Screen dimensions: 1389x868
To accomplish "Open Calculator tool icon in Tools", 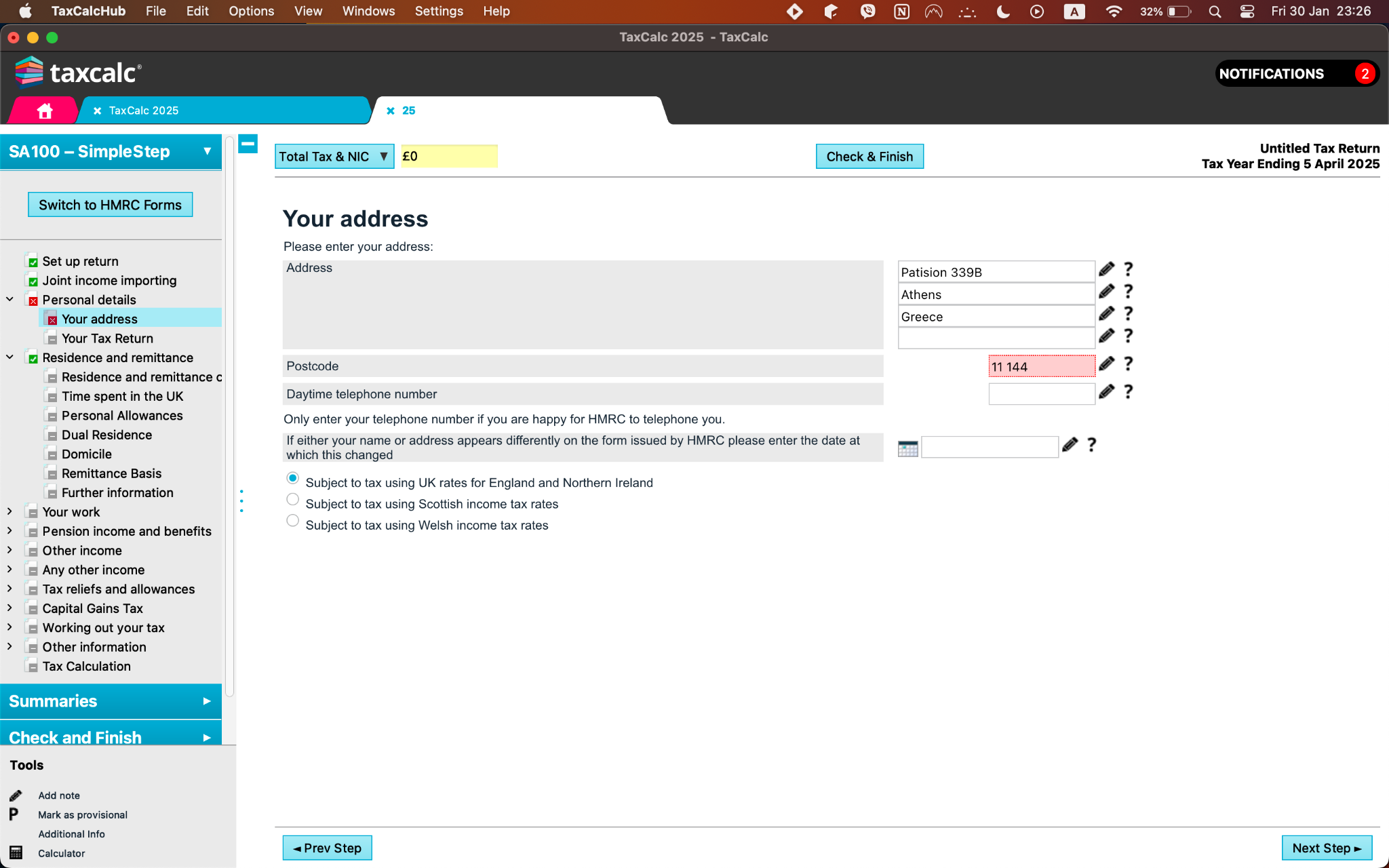I will click(16, 853).
